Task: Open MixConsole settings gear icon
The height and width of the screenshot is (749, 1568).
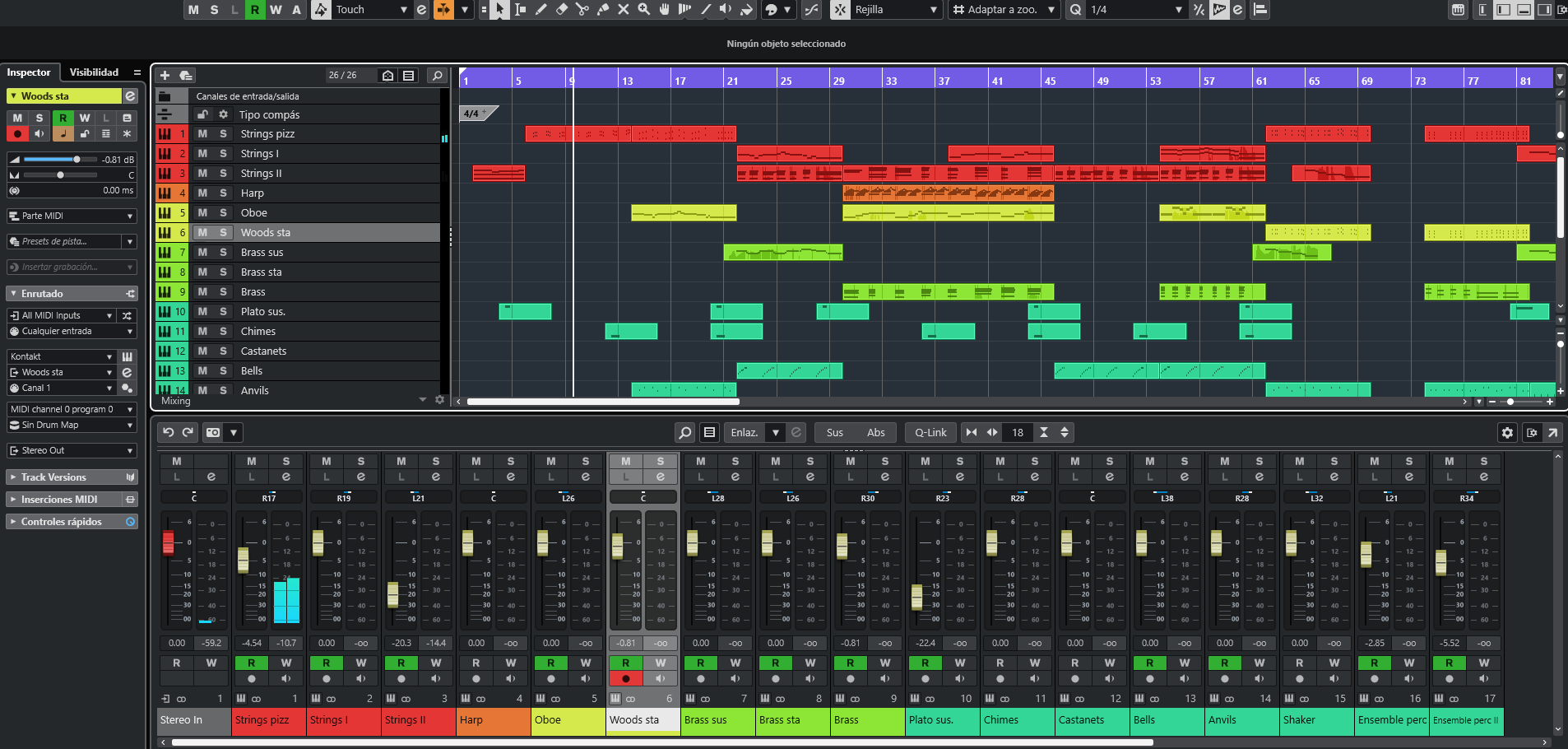Action: 1507,432
